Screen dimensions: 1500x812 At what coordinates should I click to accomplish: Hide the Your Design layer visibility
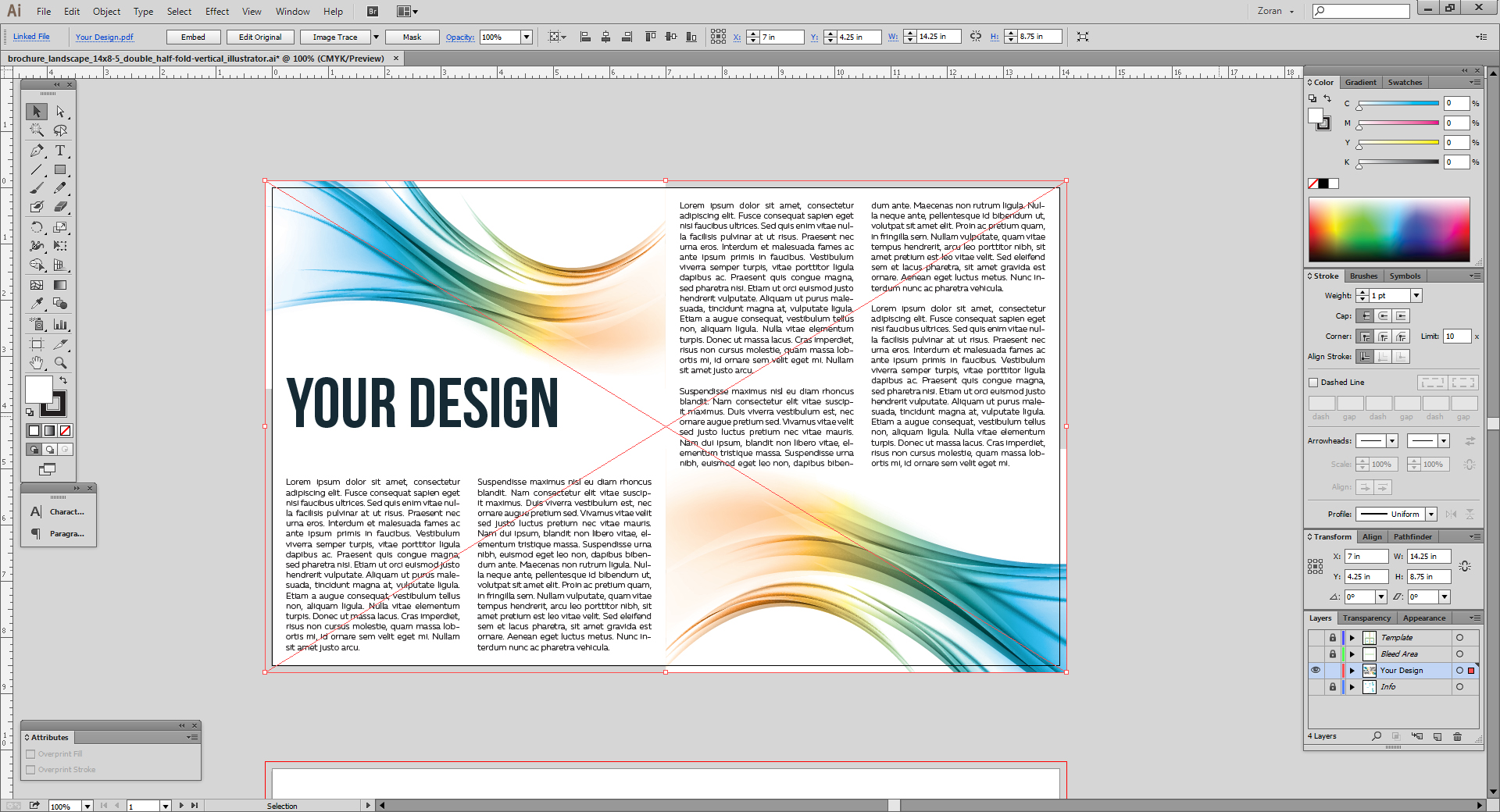pyautogui.click(x=1316, y=671)
